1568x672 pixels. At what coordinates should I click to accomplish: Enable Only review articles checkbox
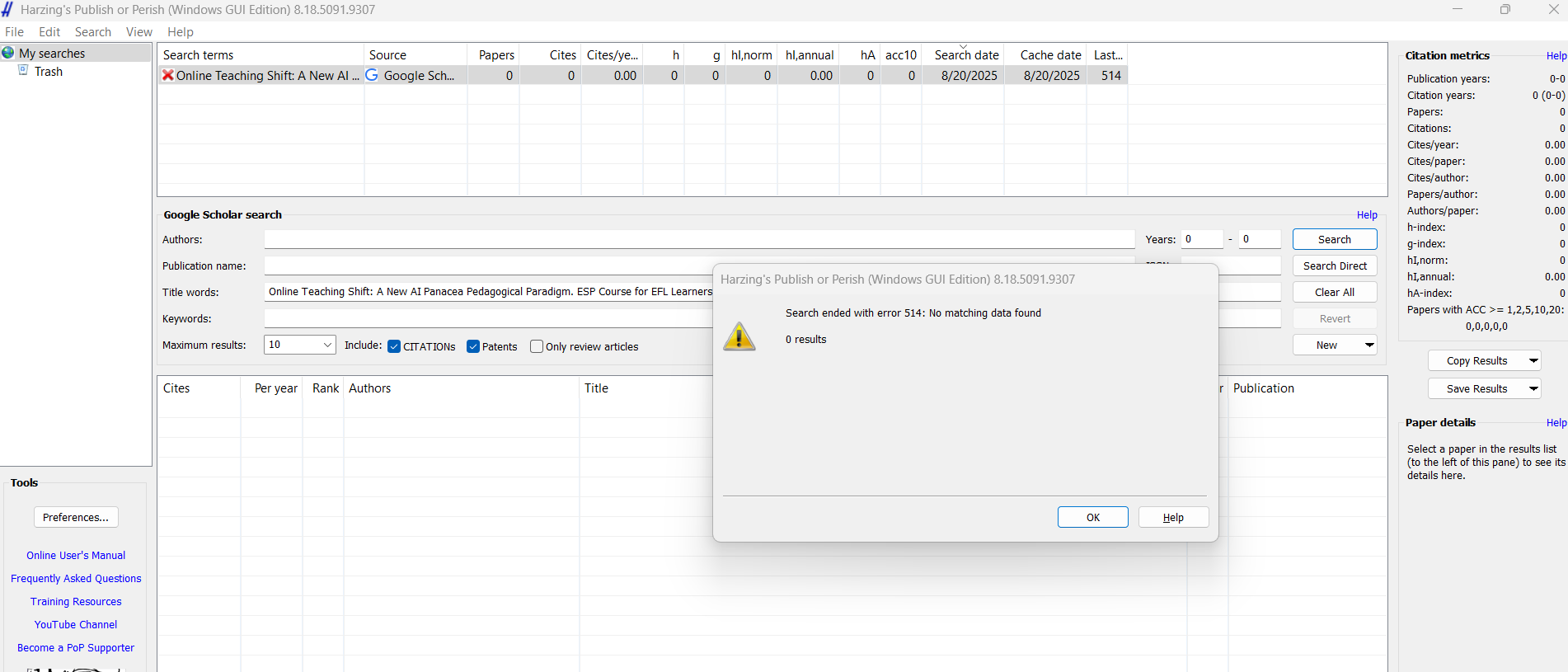(537, 346)
